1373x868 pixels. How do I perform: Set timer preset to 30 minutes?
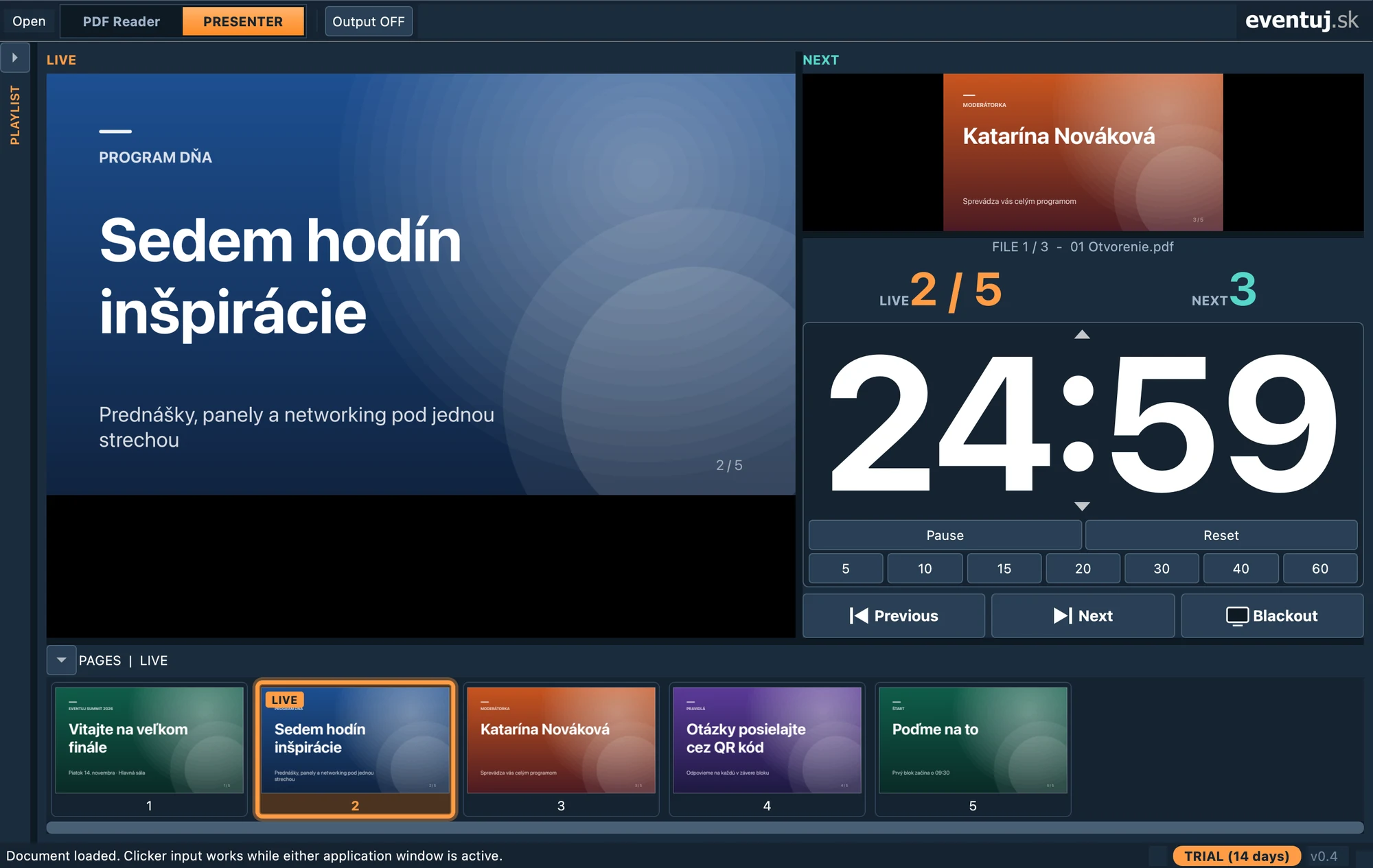(1162, 569)
